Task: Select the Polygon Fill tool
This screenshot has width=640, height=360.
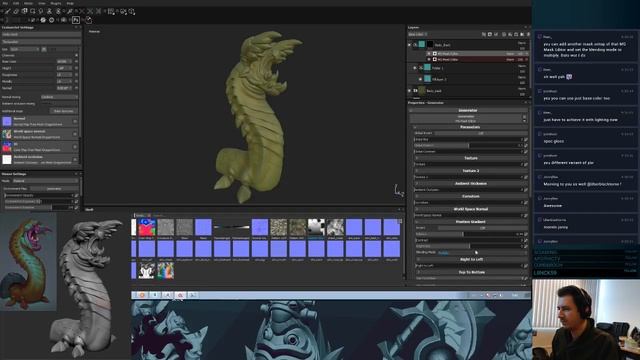Action: coord(33,11)
